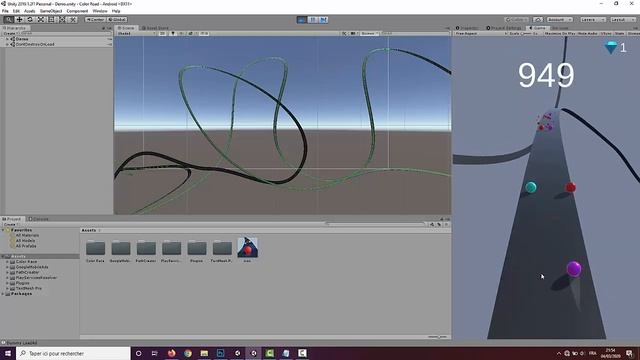This screenshot has height=360, width=640.
Task: Switch to the Game tab
Action: (x=537, y=28)
